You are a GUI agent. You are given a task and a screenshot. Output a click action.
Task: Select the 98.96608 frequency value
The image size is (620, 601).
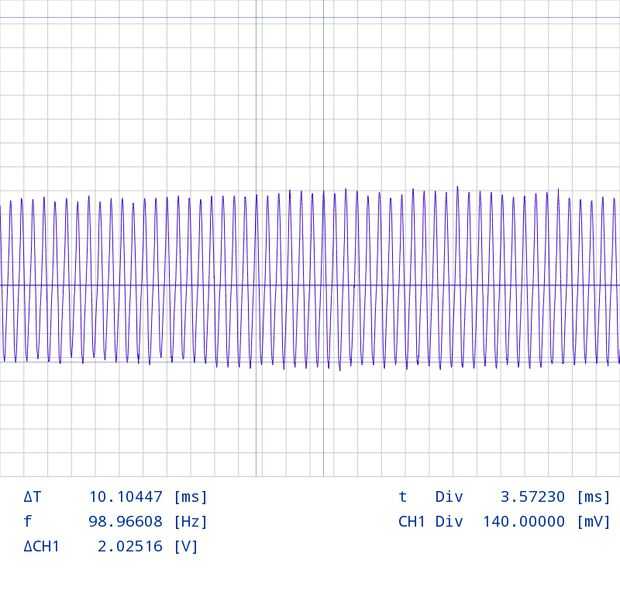(x=125, y=522)
